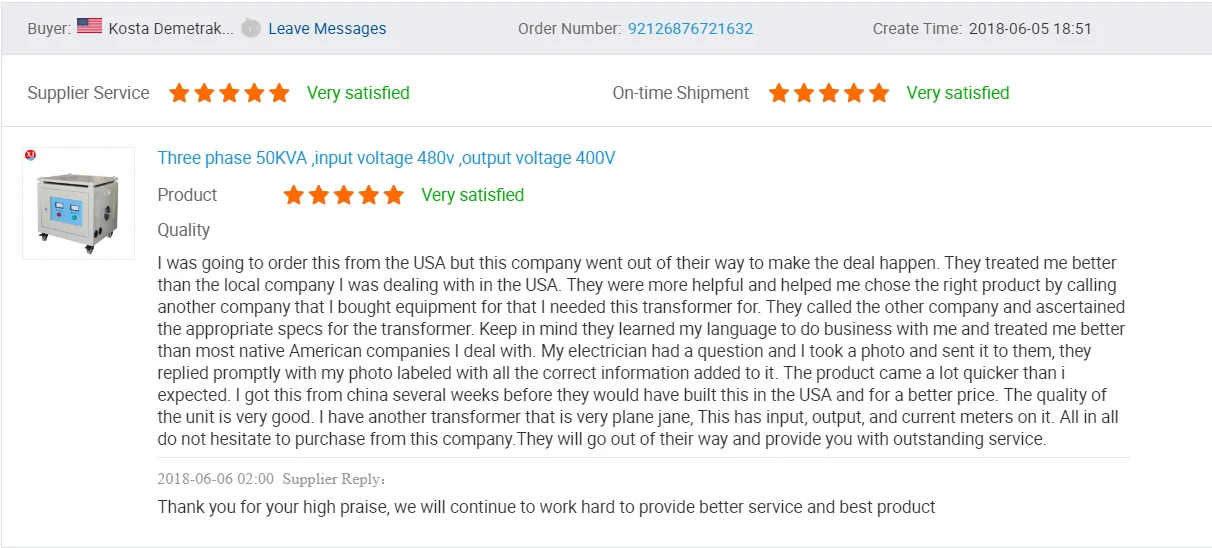The width and height of the screenshot is (1212, 548).
Task: Select the fifth Supplier Service star
Action: click(279, 93)
